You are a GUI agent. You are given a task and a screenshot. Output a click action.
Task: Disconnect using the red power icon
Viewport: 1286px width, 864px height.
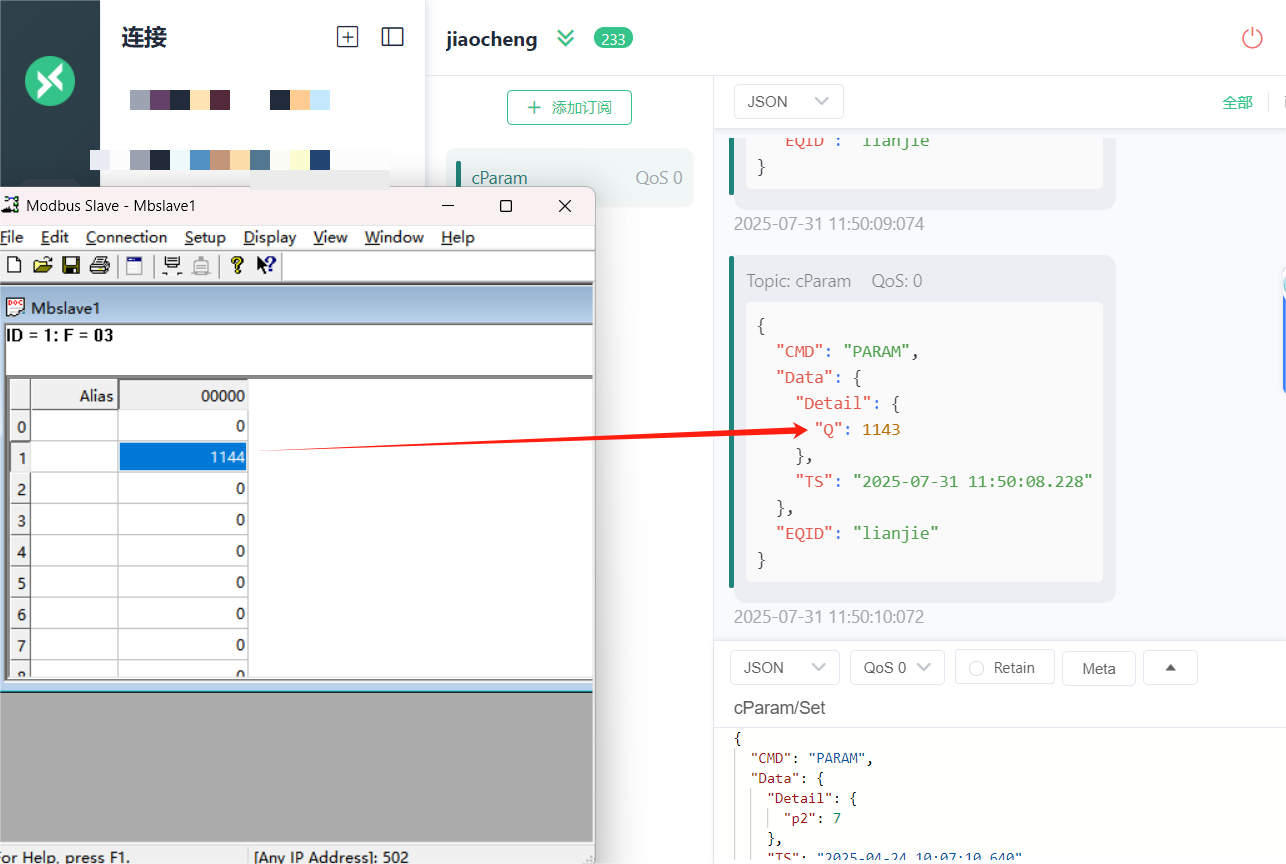[x=1252, y=38]
